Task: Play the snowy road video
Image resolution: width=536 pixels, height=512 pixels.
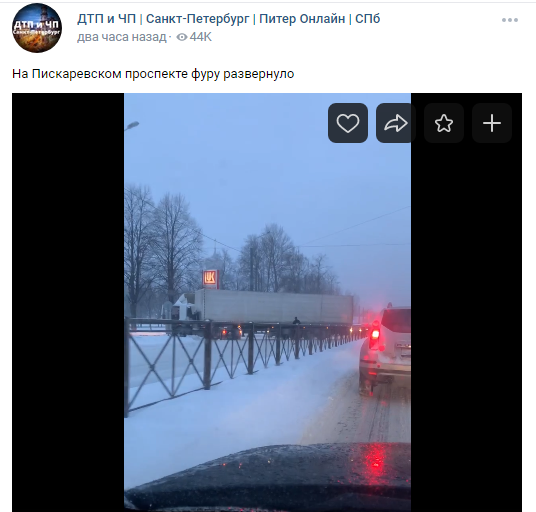Action: coord(267,302)
